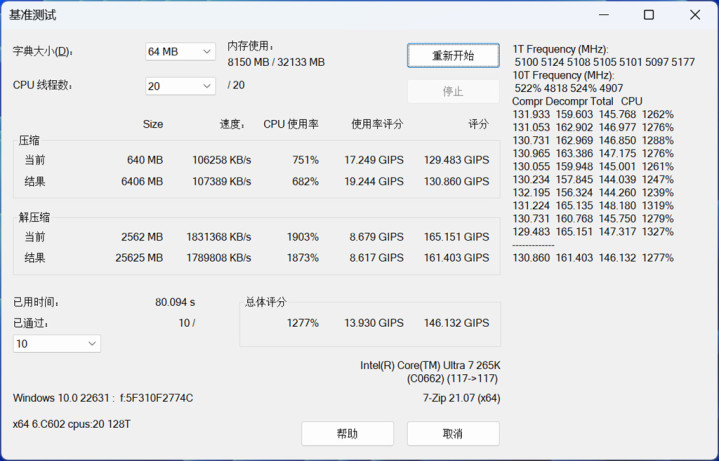
Task: Click the dictionary size chevron arrow
Action: (x=207, y=52)
